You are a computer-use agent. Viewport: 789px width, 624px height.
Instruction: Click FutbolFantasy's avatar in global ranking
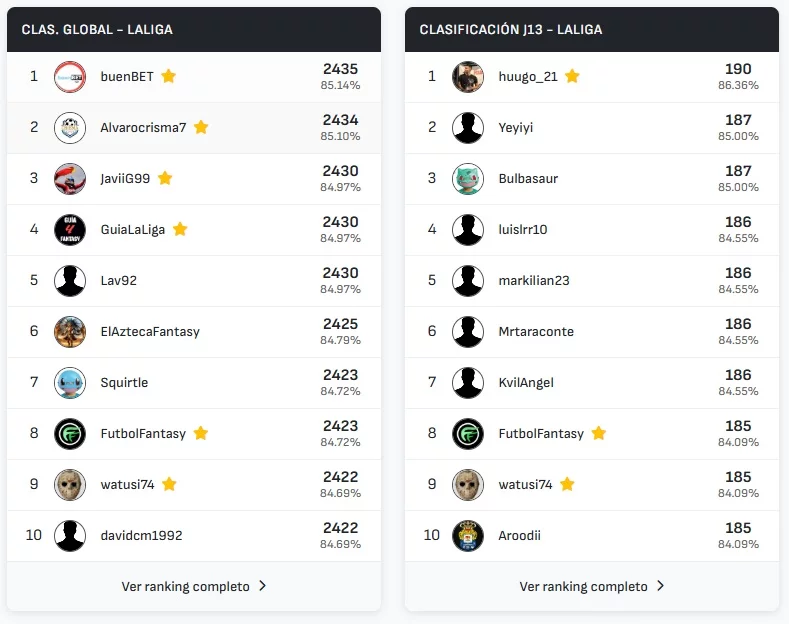coord(69,433)
